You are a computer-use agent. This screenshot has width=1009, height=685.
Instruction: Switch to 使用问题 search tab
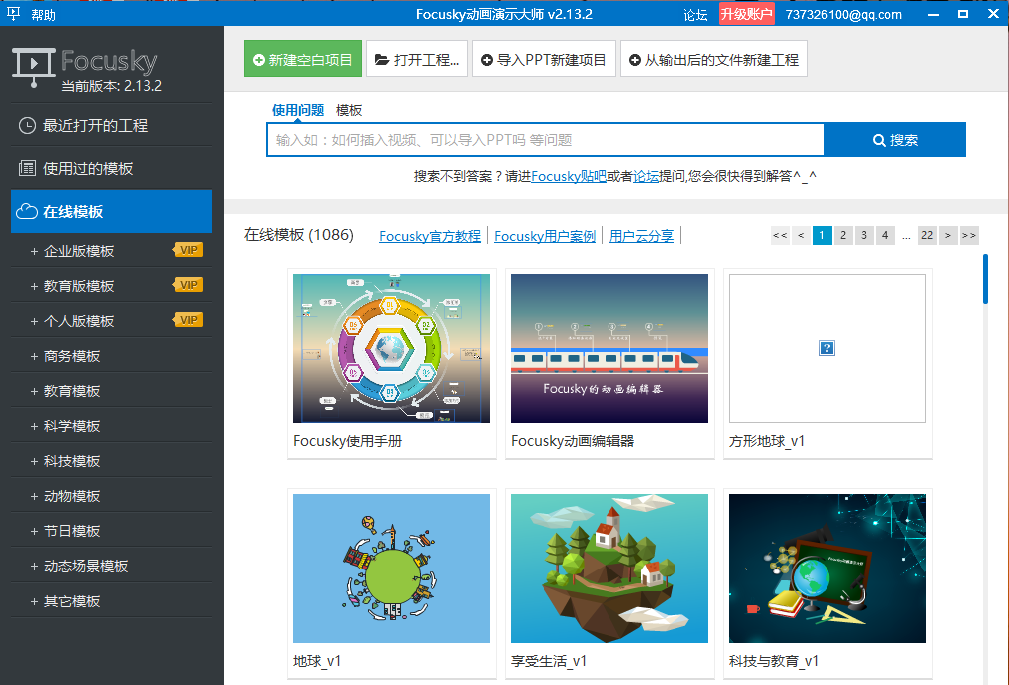point(297,110)
